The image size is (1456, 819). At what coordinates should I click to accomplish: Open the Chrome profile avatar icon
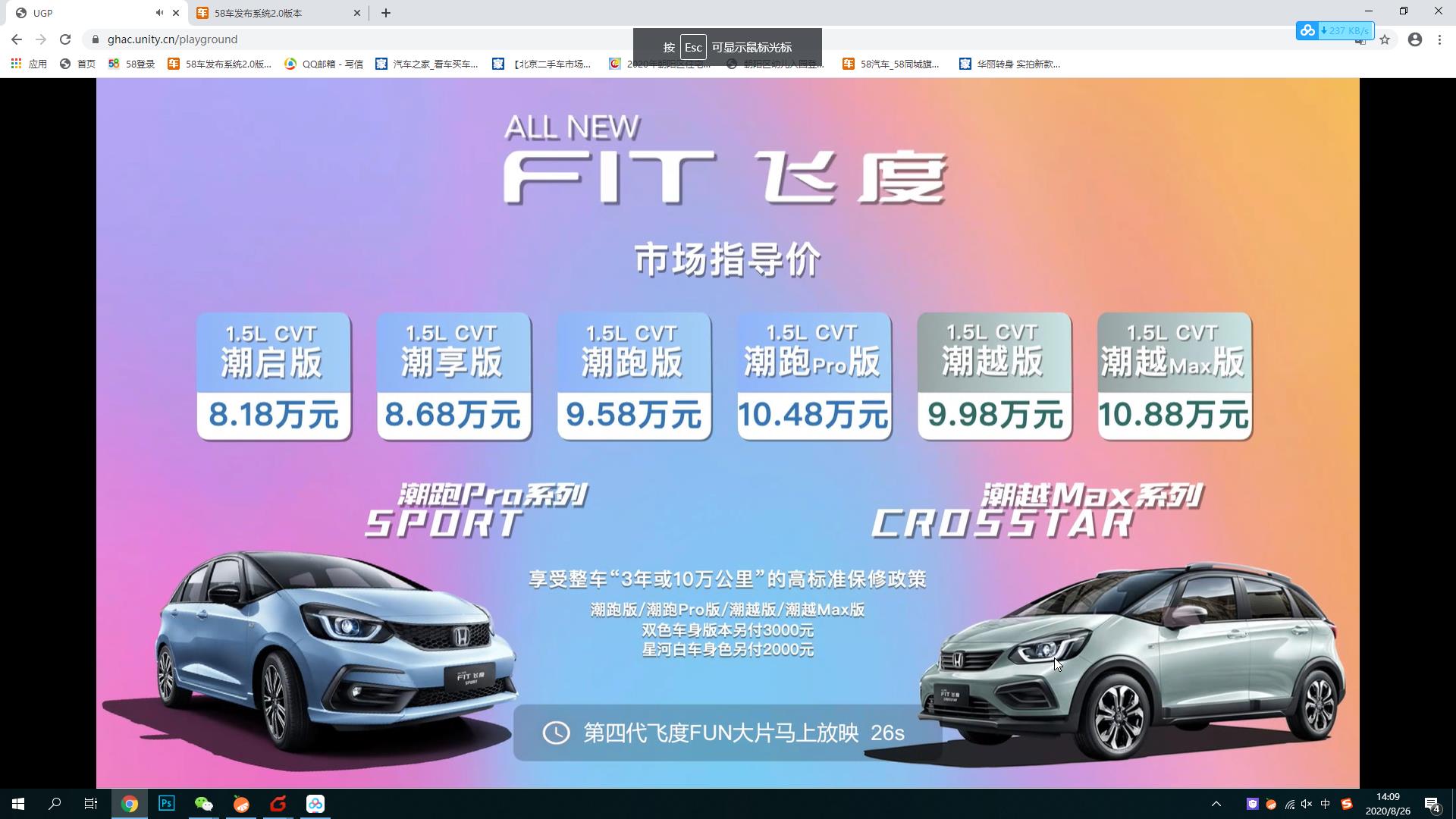tap(1414, 39)
